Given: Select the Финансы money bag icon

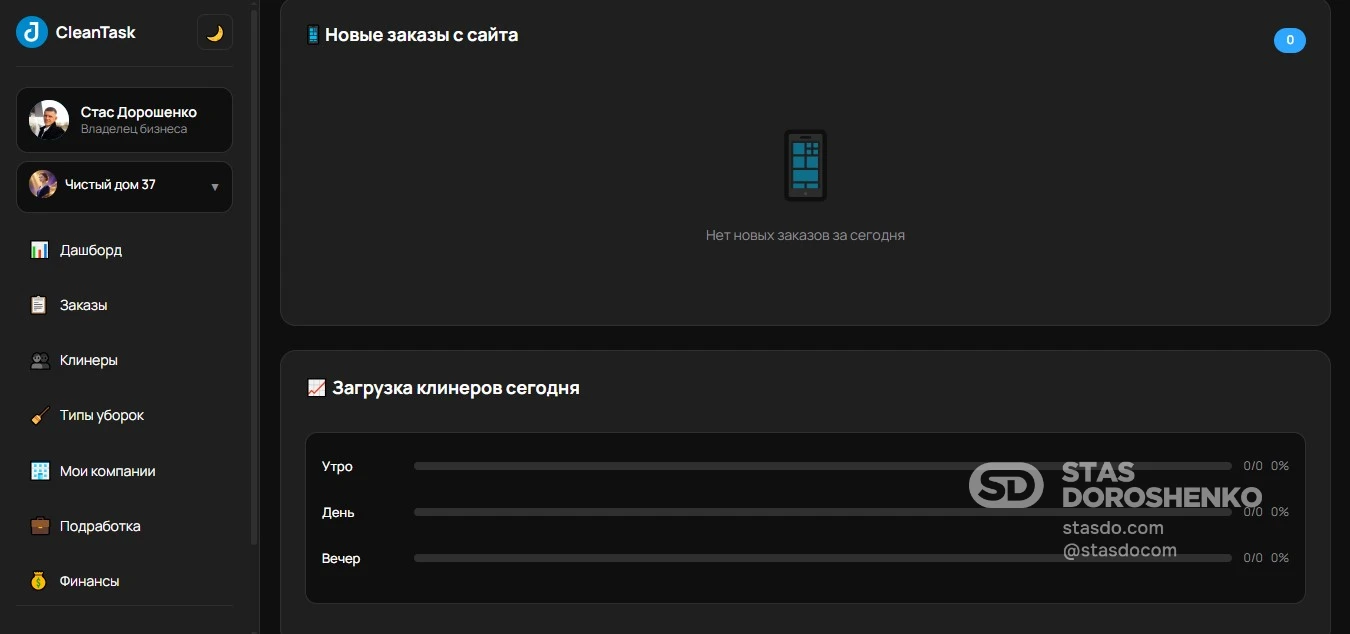Looking at the screenshot, I should (39, 580).
